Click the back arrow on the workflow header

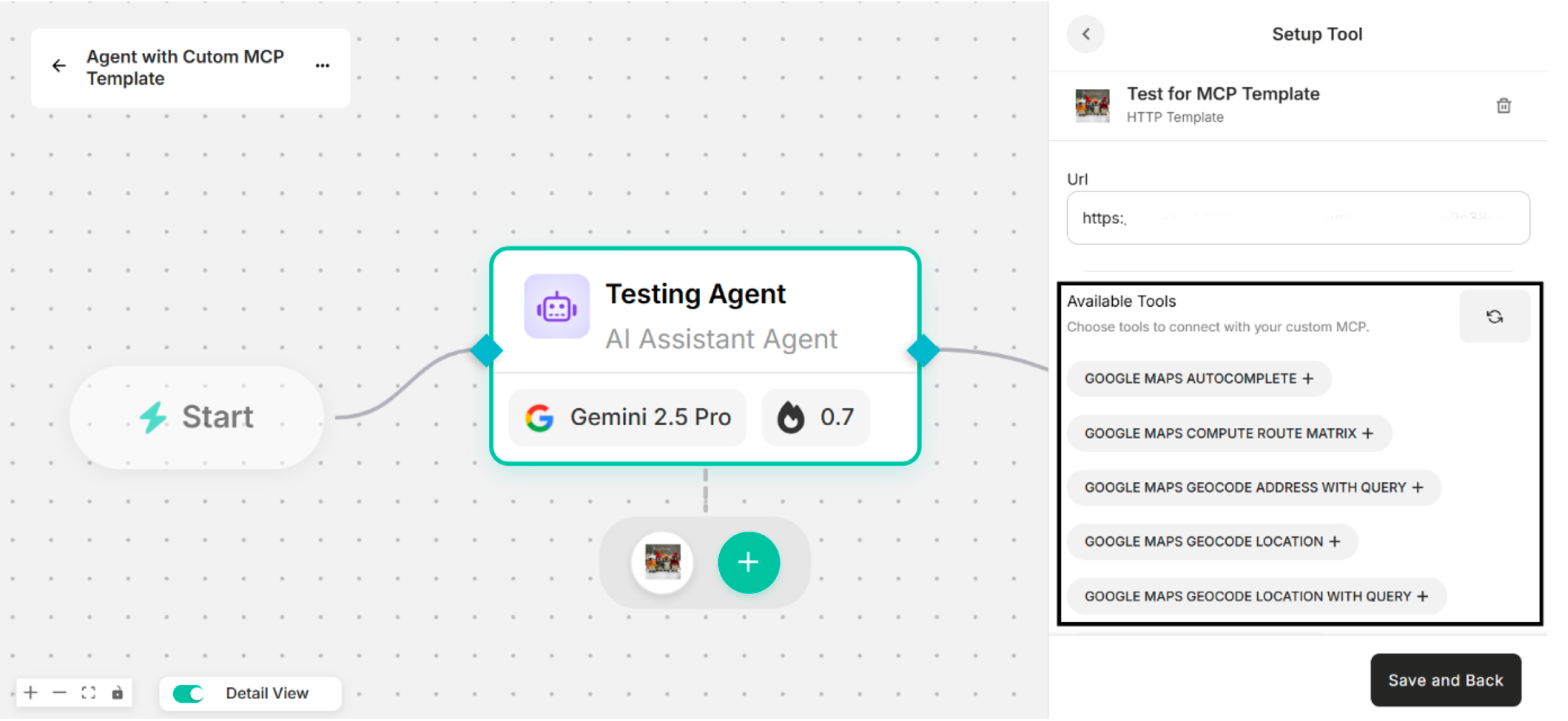tap(59, 65)
